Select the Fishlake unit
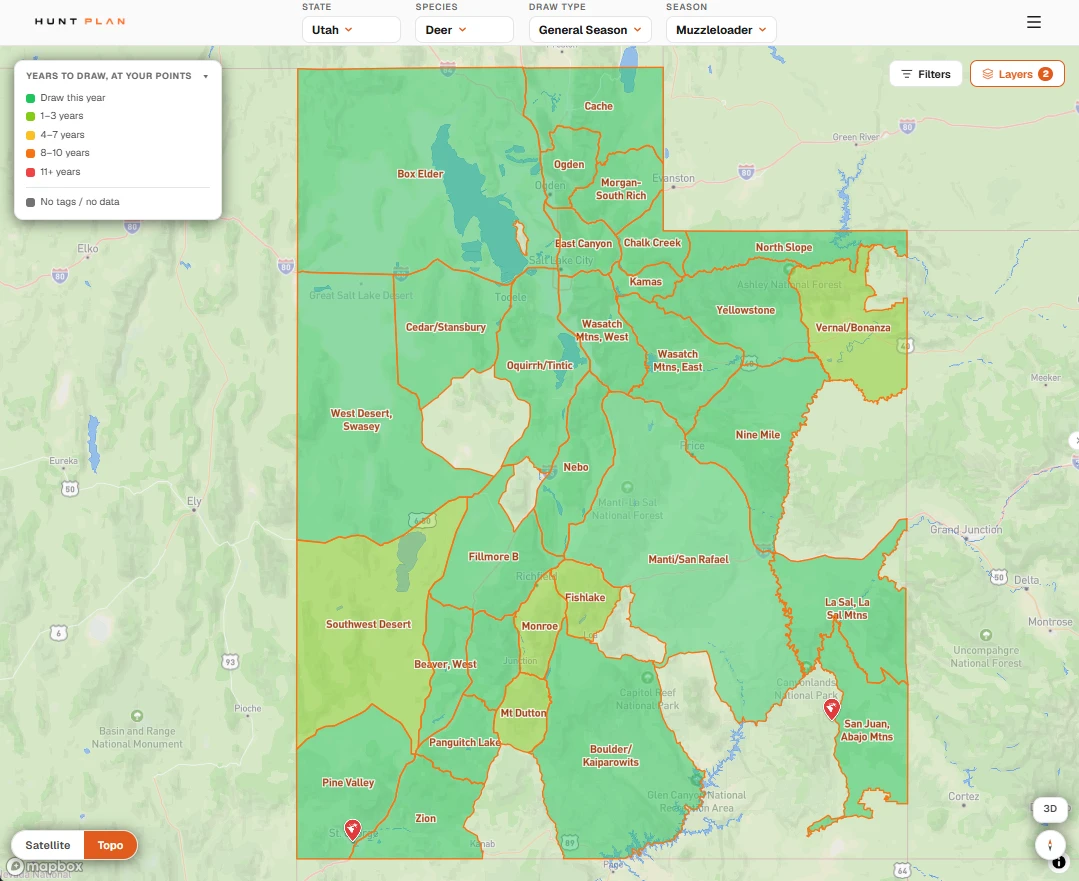1079x881 pixels. [x=585, y=597]
